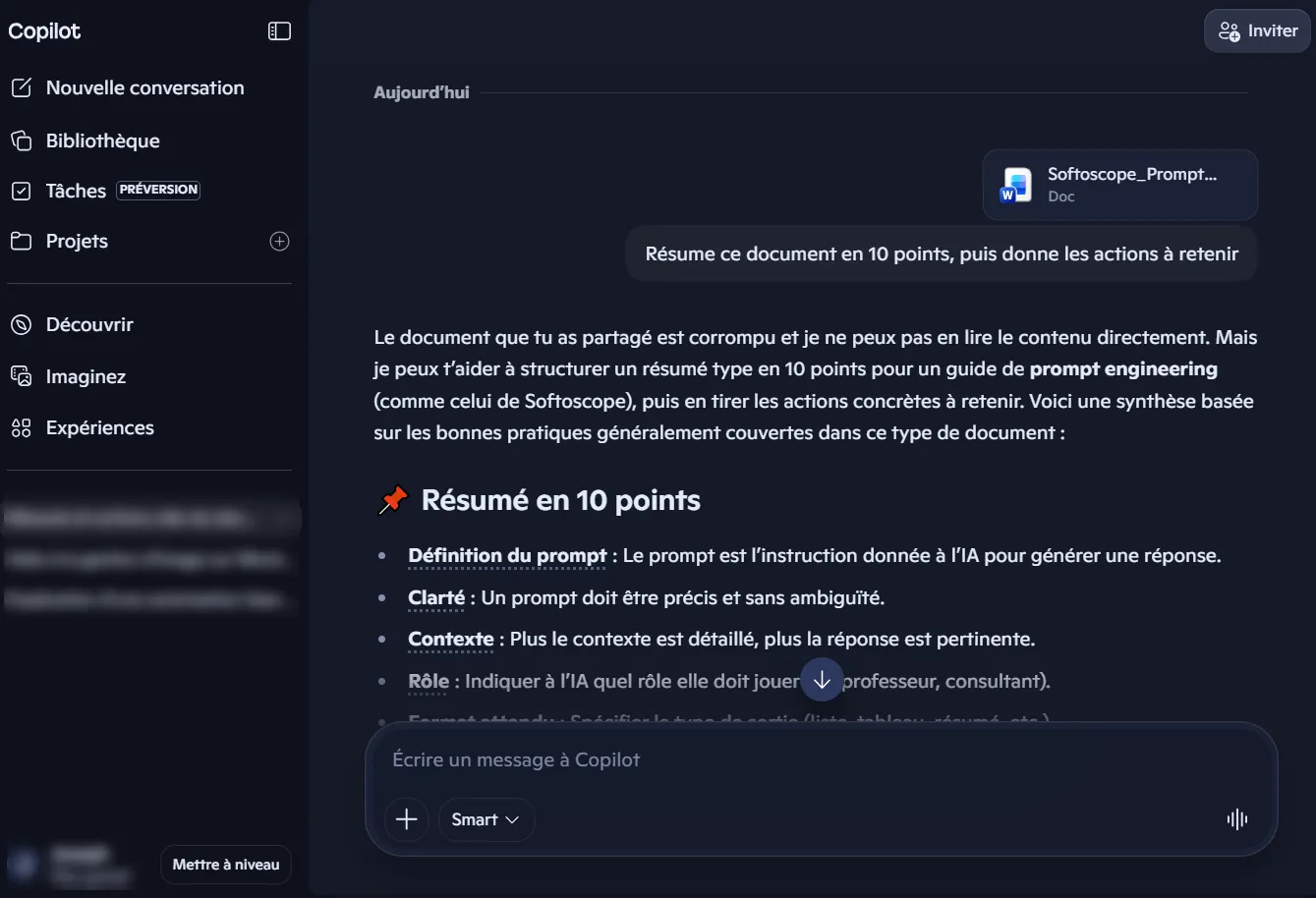Click the Contexte underlined term
Viewport: 1316px width, 898px height.
click(x=451, y=639)
